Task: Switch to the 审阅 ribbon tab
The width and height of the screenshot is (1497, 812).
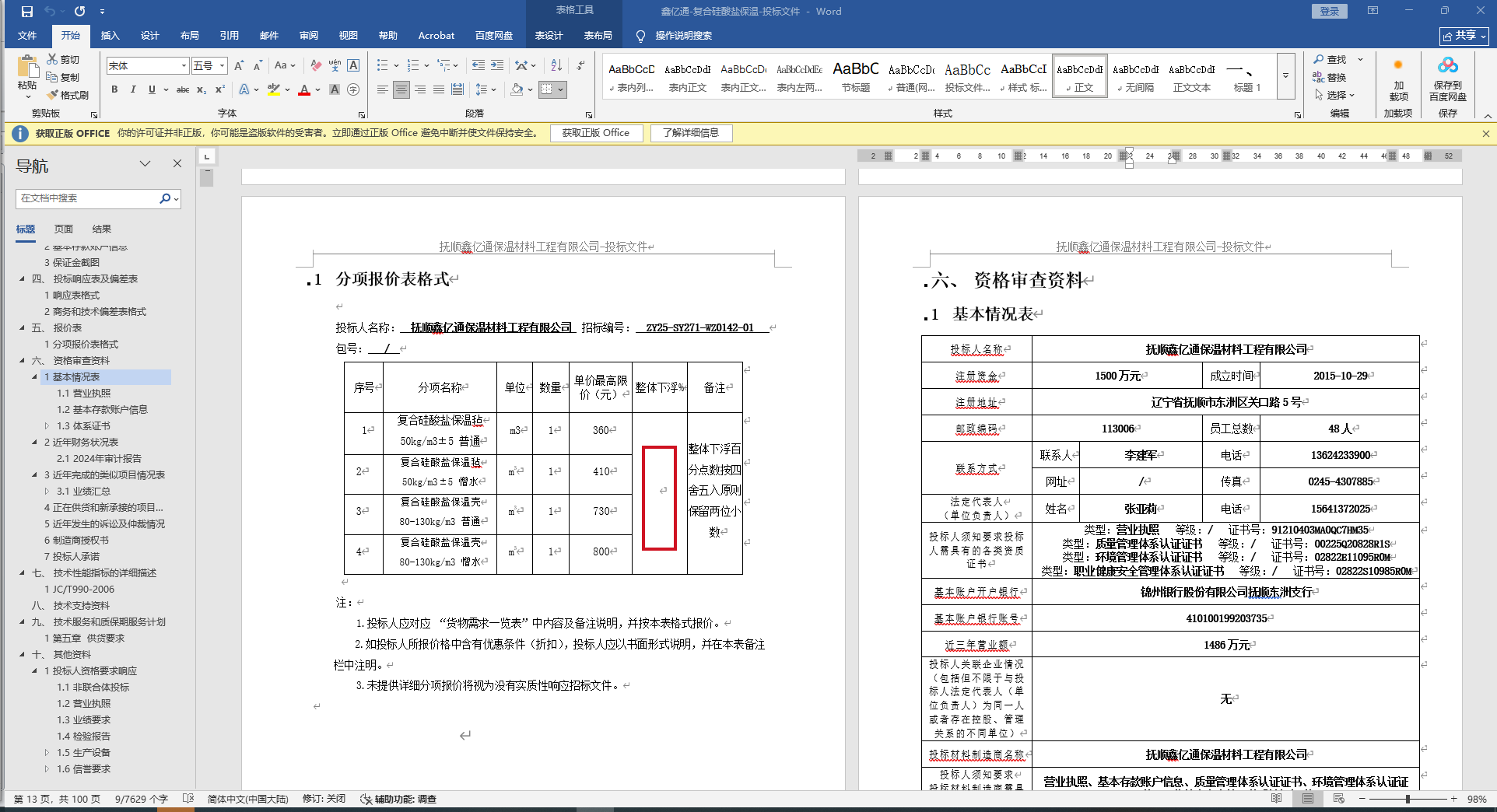Action: tap(309, 36)
